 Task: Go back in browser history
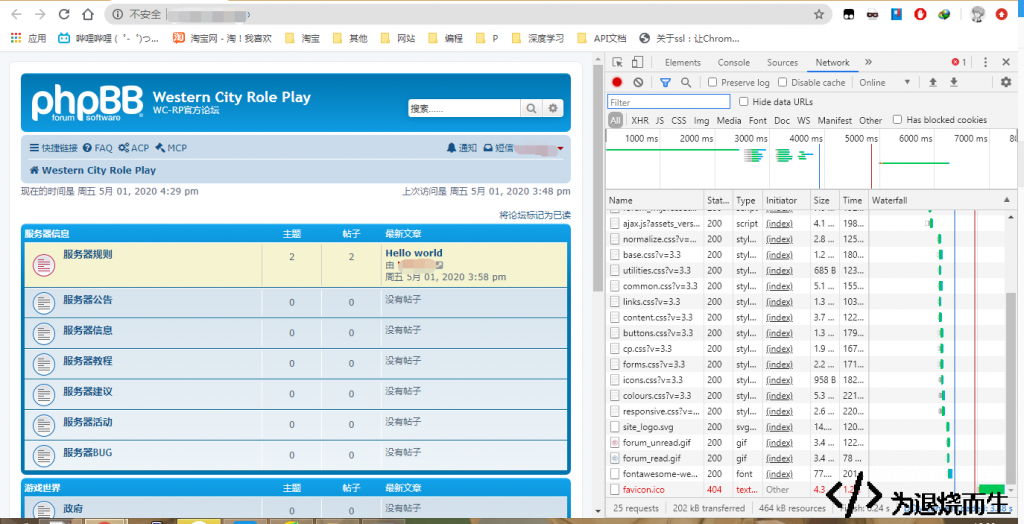[17, 14]
